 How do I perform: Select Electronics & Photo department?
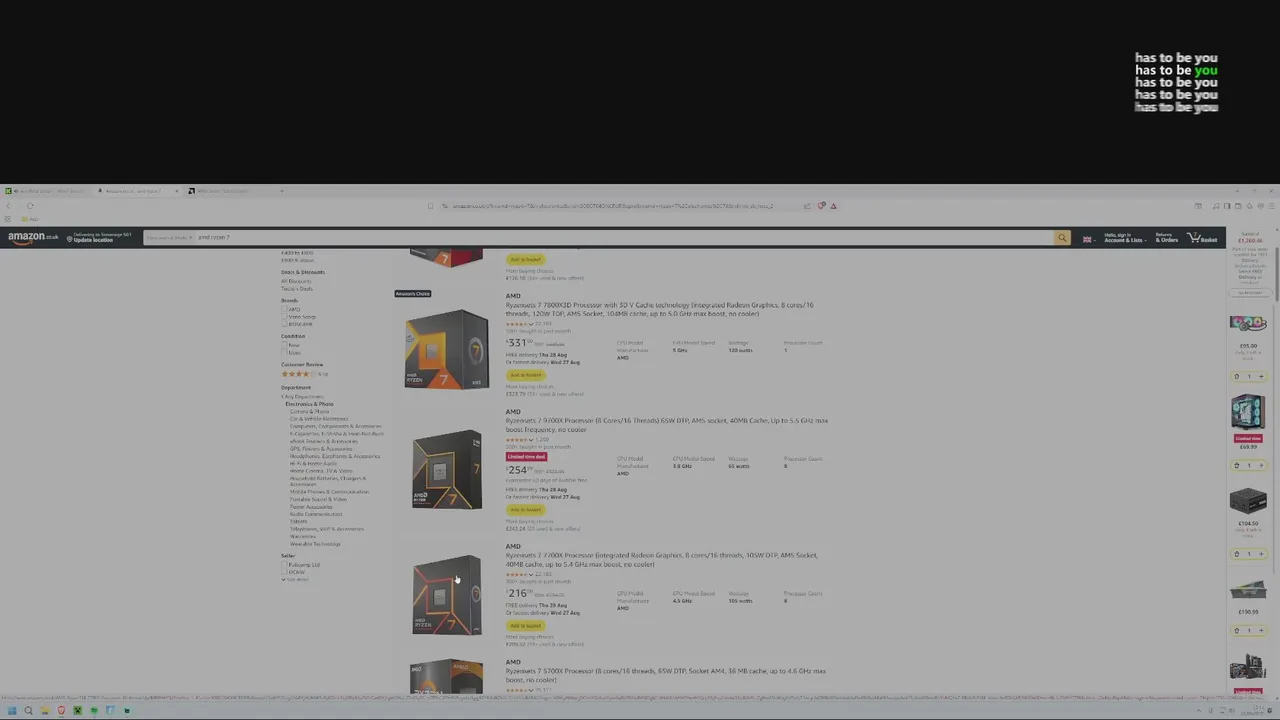point(309,404)
